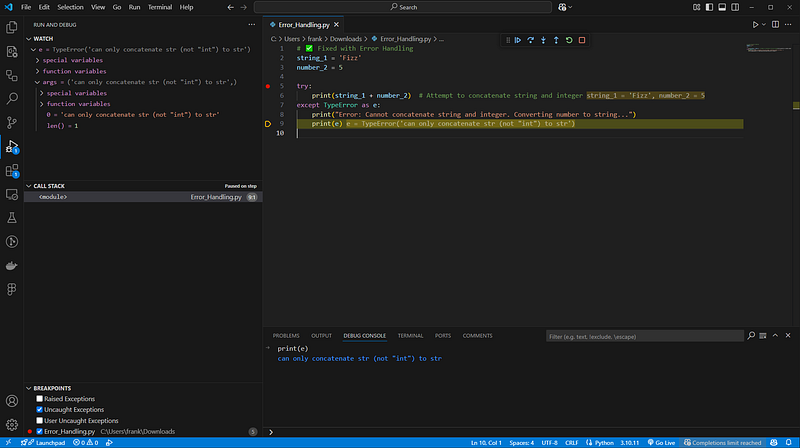
Task: Click Continue in debug toolbar
Action: [518, 40]
